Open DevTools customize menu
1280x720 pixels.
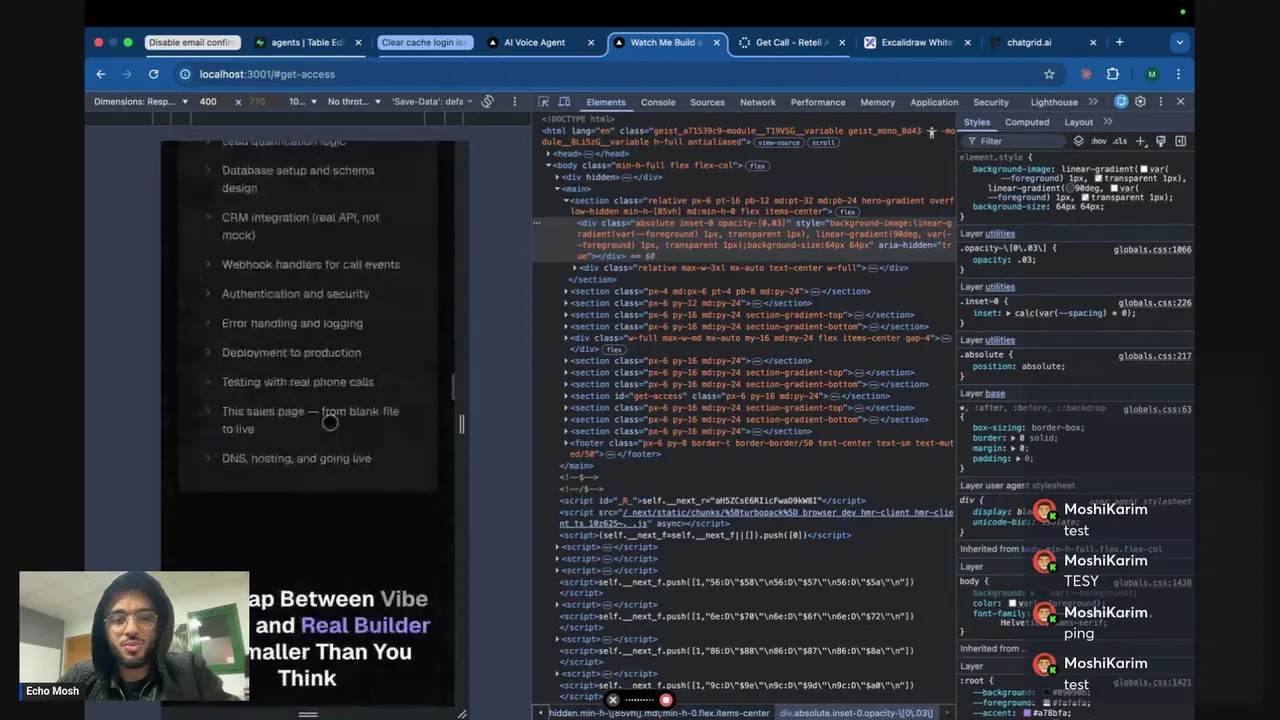pyautogui.click(x=1160, y=102)
